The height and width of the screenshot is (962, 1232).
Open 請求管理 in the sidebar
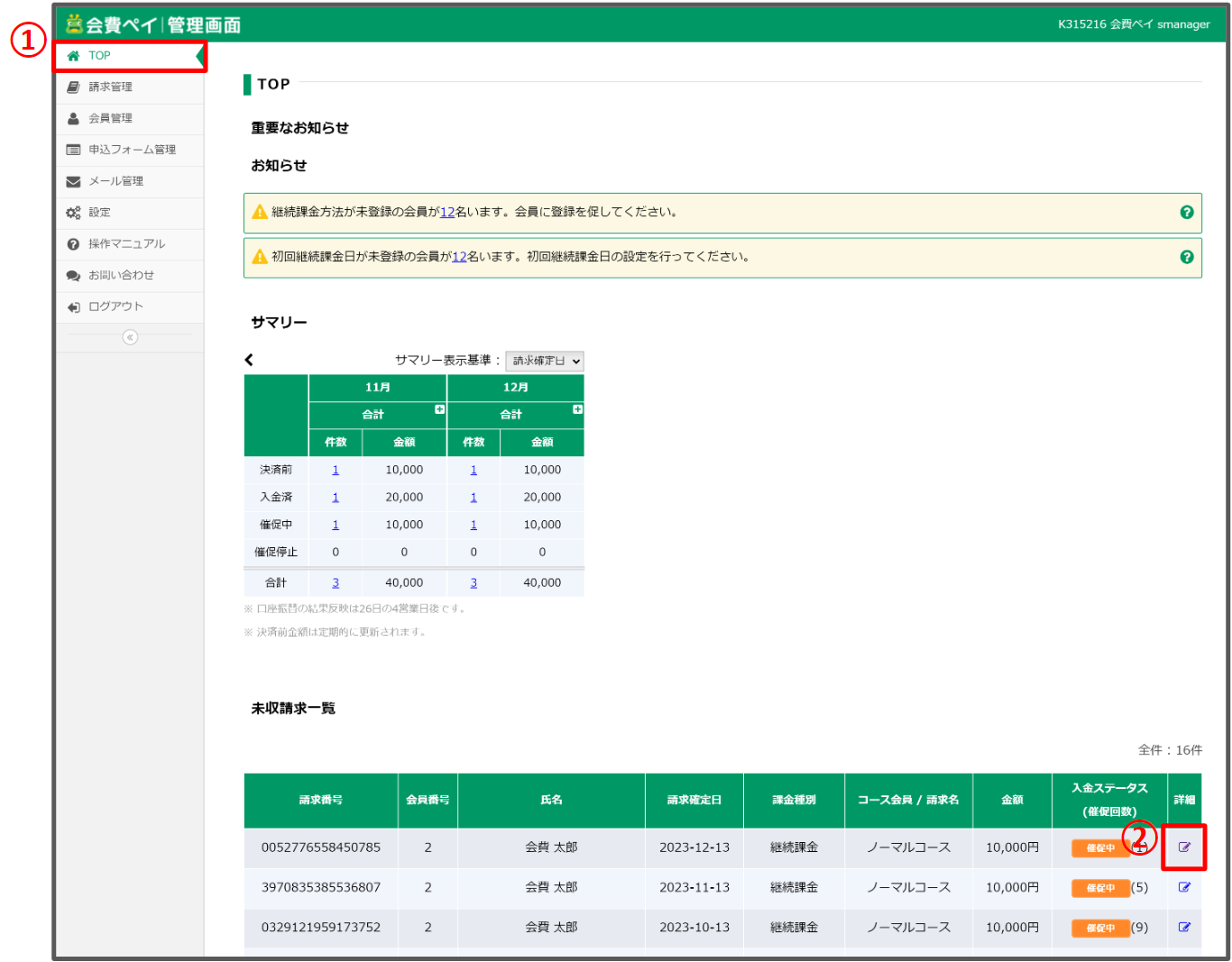tap(110, 87)
